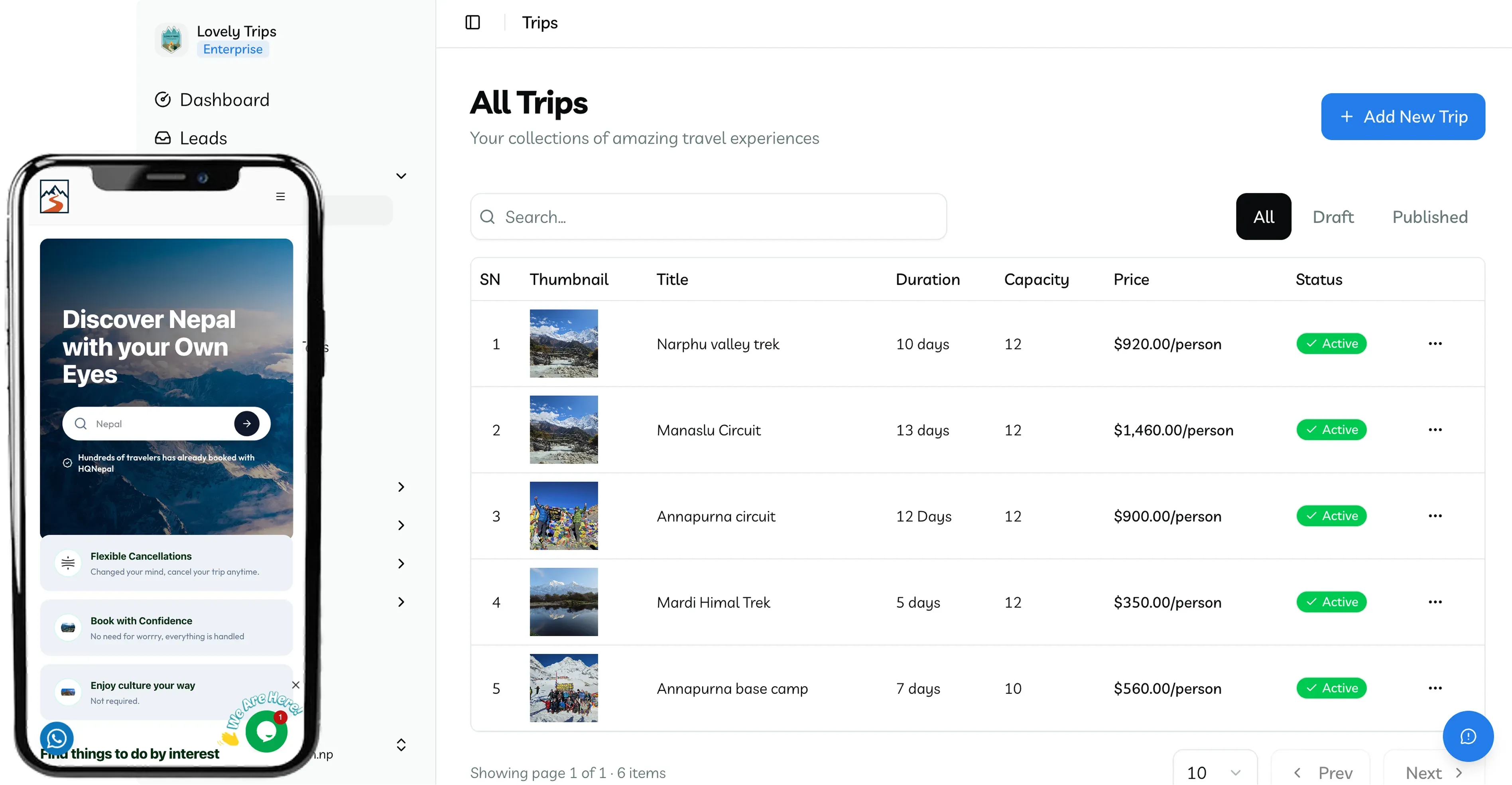The height and width of the screenshot is (785, 1512).
Task: Collapse the expanded sidebar section chevron
Action: pyautogui.click(x=401, y=176)
